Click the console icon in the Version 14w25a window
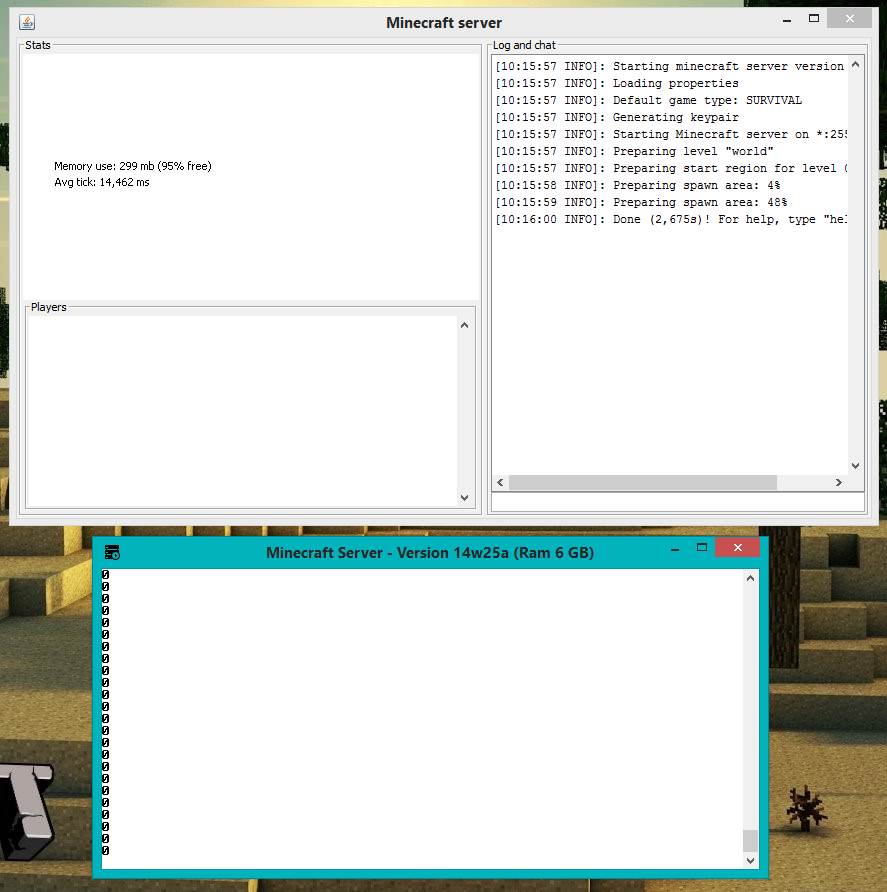Viewport: 887px width, 892px height. tap(112, 552)
